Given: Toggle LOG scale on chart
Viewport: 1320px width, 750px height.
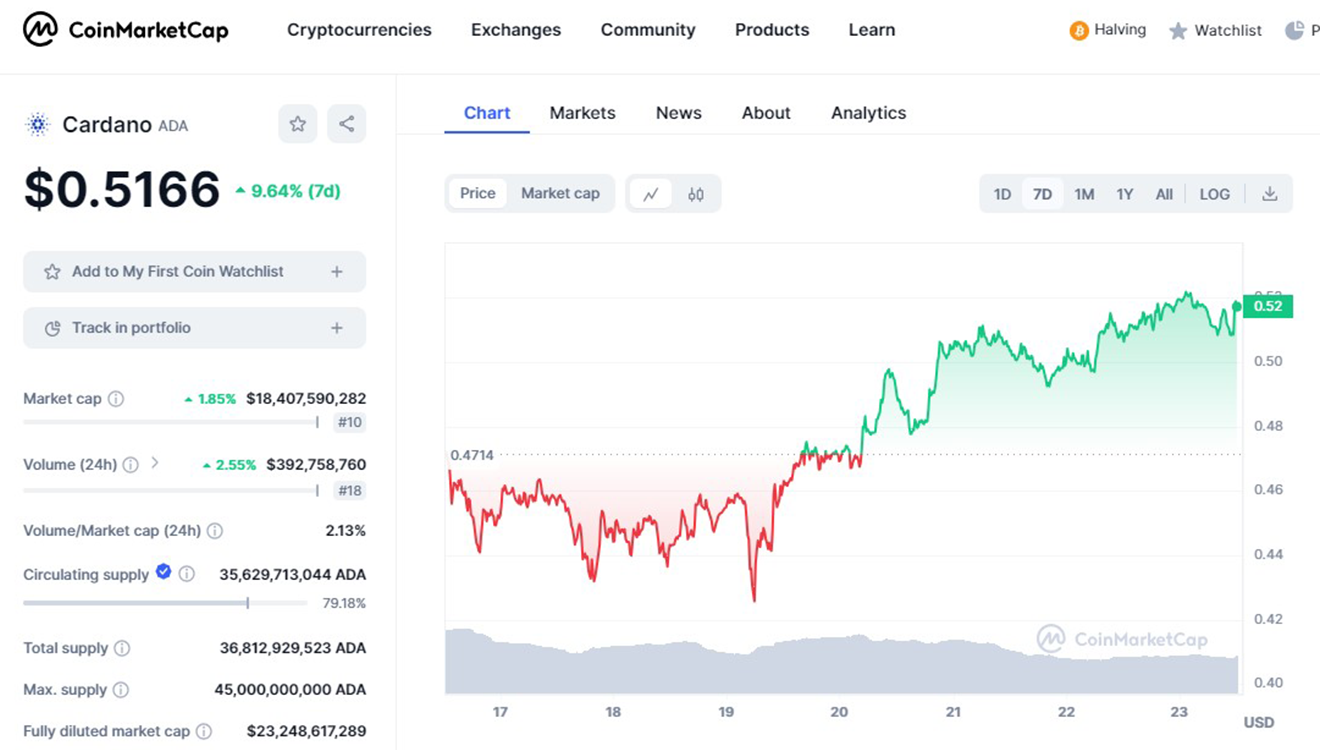Looking at the screenshot, I should 1214,194.
